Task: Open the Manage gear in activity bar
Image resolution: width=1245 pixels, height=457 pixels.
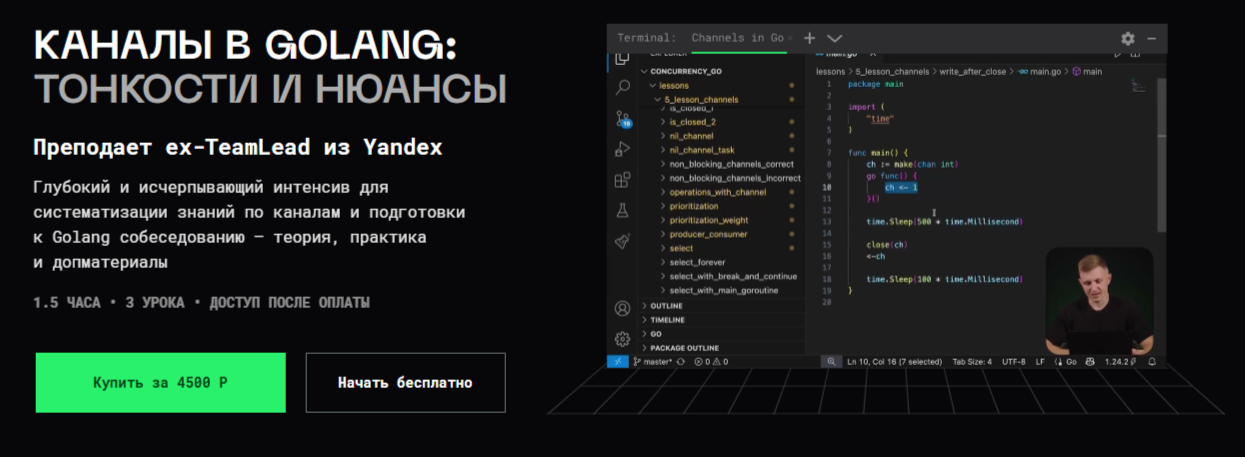Action: (x=622, y=338)
